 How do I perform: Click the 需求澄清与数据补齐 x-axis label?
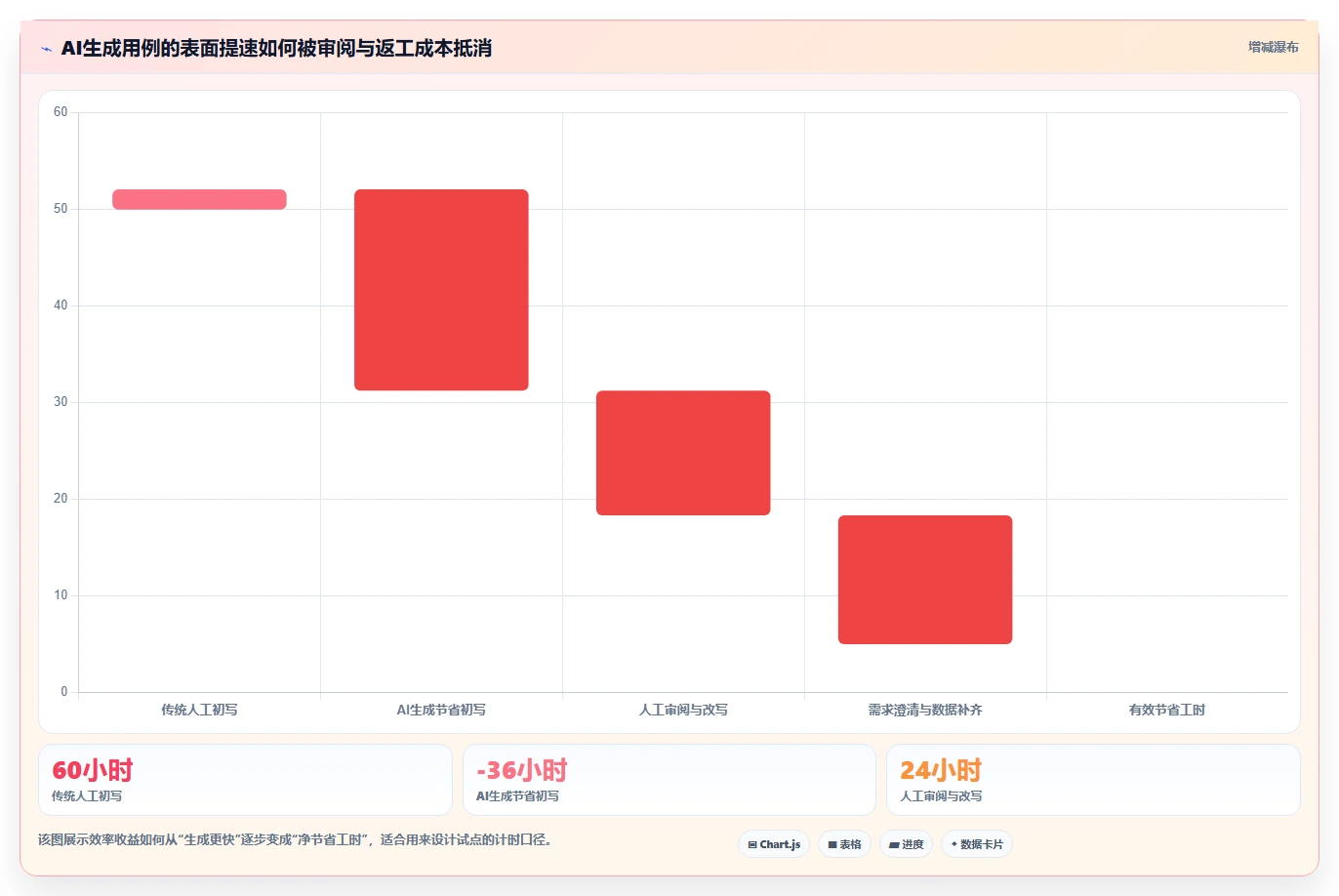coord(925,710)
